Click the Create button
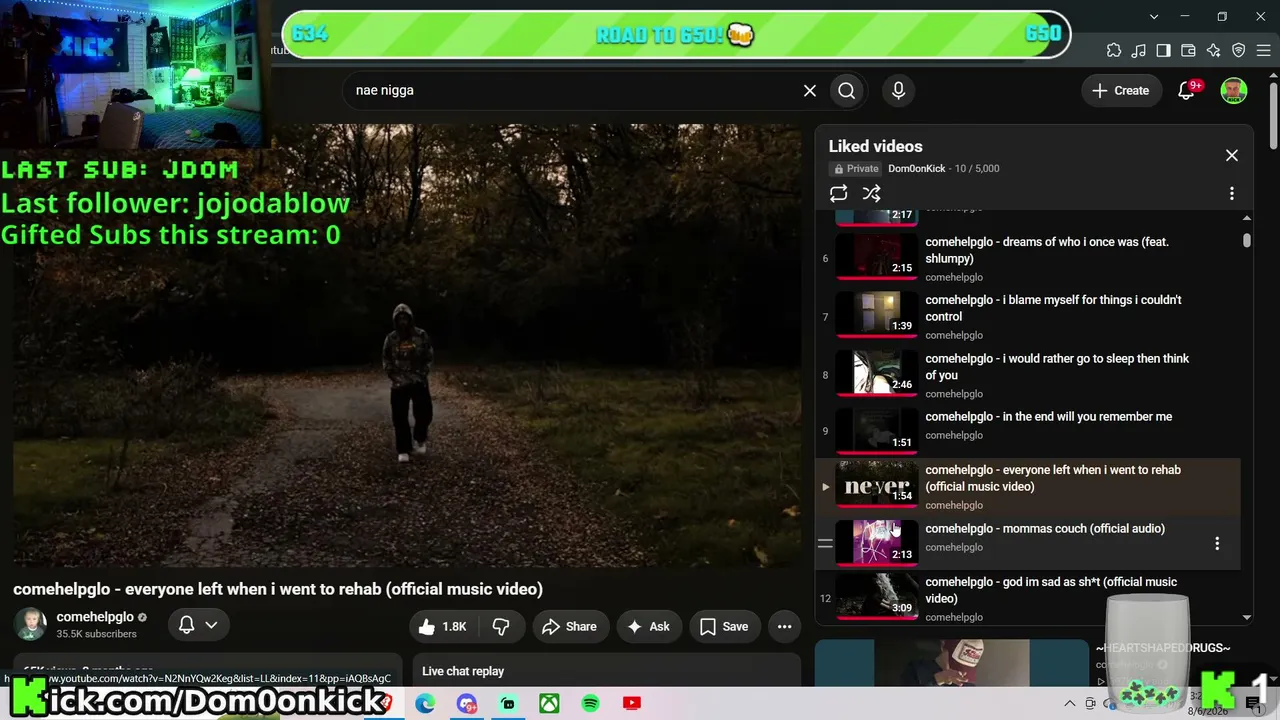 (x=1121, y=90)
